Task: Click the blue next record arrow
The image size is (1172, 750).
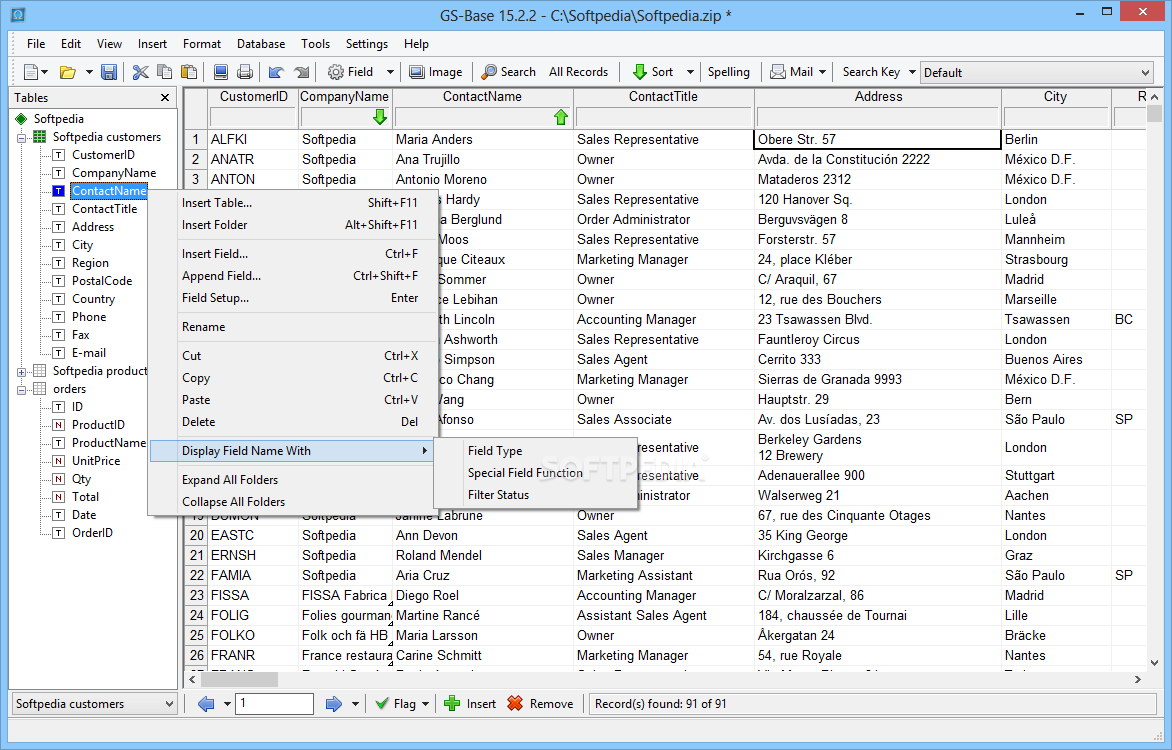Action: tap(334, 704)
